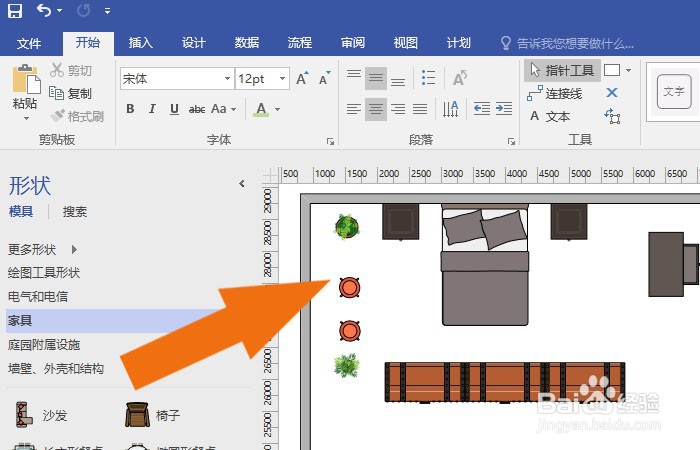Toggle center text alignment
This screenshot has width=700, height=450.
(375, 109)
